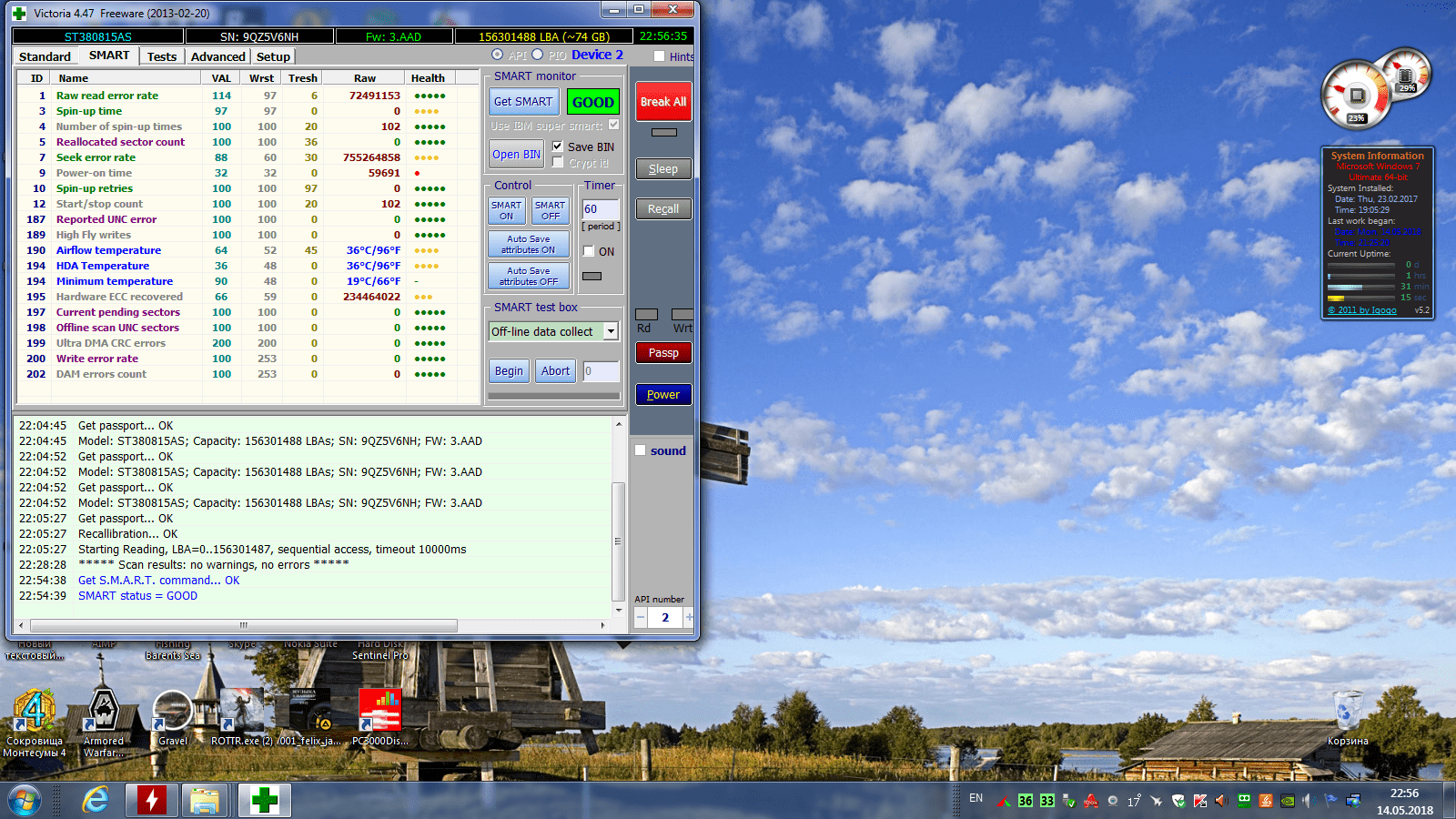Click the Open BIN button
Image resolution: width=1456 pixels, height=819 pixels.
(x=517, y=155)
